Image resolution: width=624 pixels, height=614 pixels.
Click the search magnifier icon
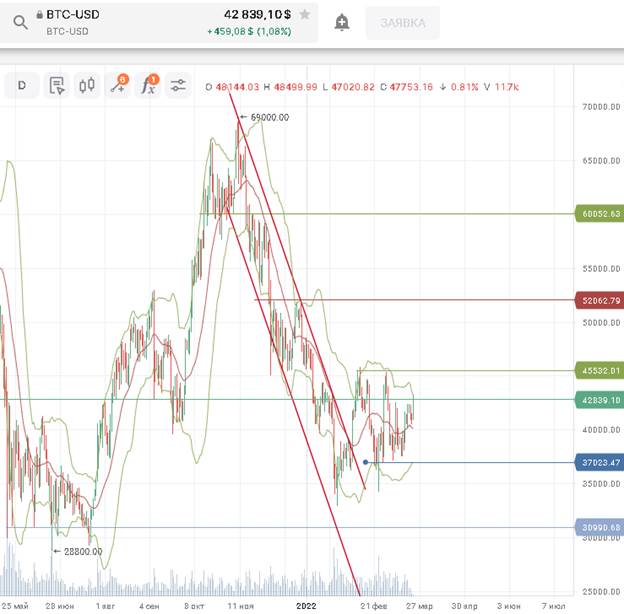tap(20, 22)
